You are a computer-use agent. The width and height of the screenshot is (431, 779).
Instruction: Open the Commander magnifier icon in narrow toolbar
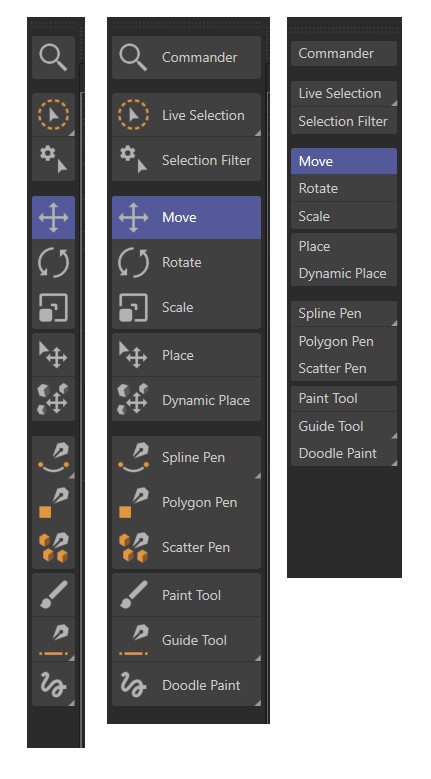point(54,57)
